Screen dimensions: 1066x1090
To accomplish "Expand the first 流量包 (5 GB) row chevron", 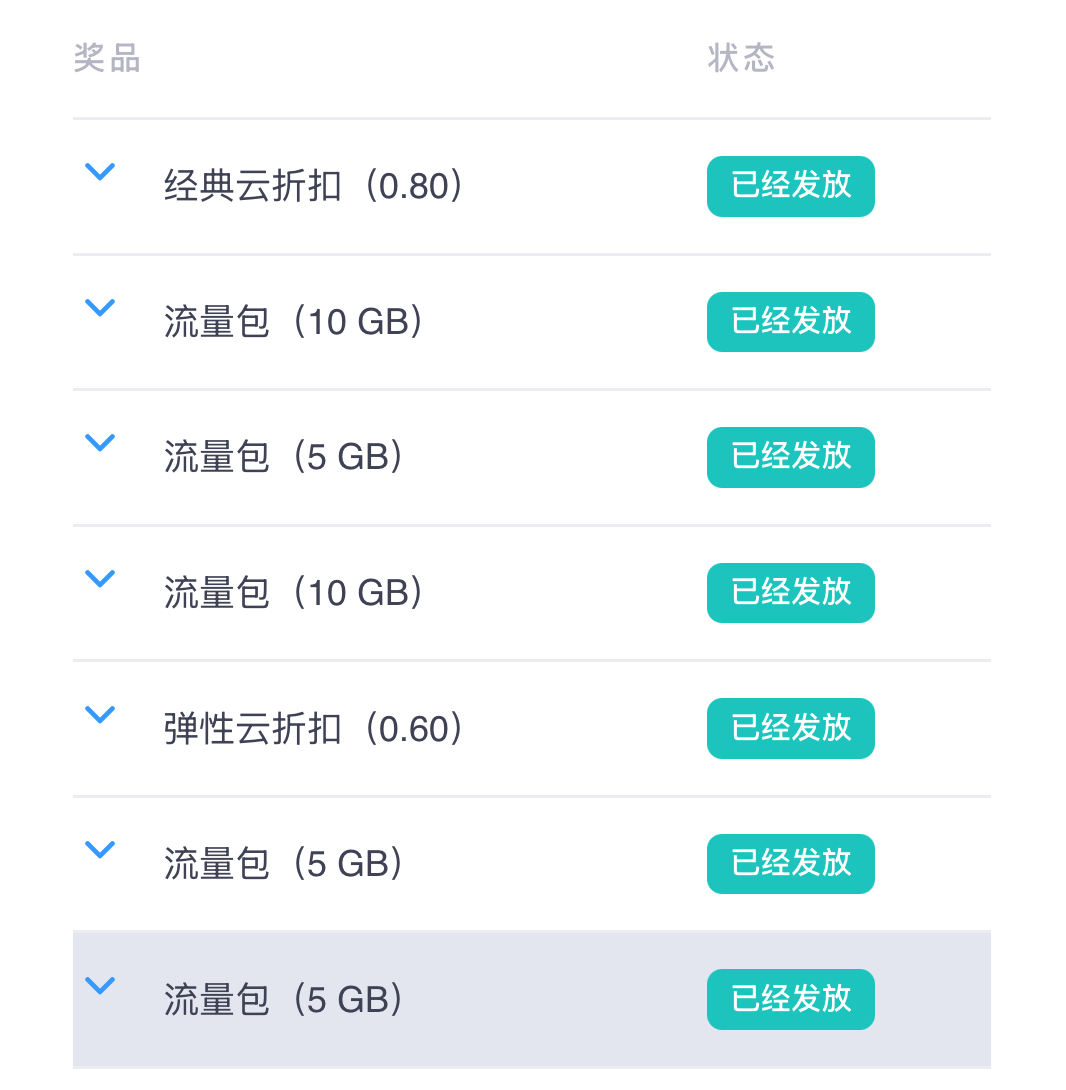I will coord(100,443).
